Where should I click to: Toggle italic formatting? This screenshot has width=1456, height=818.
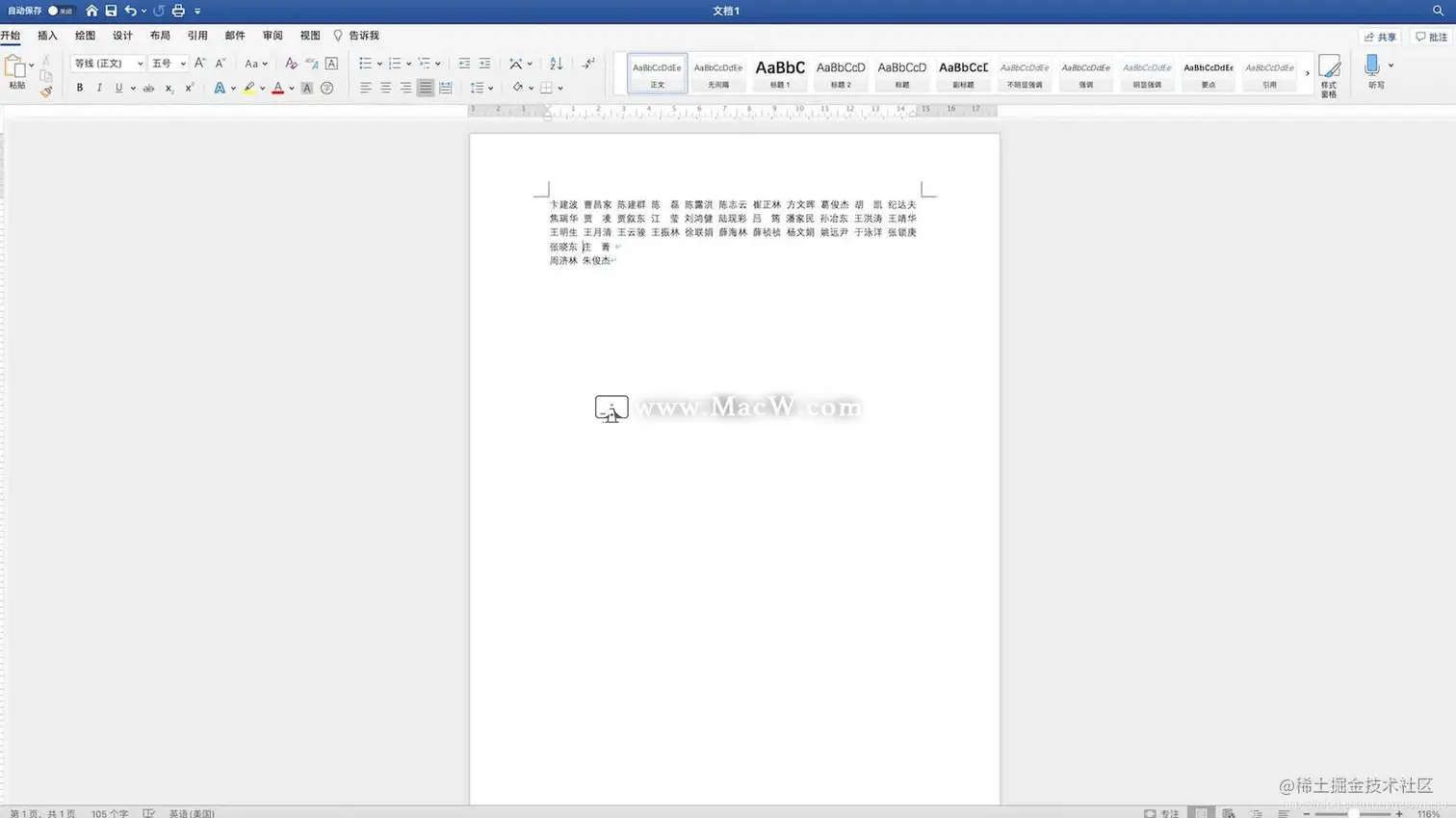[99, 88]
